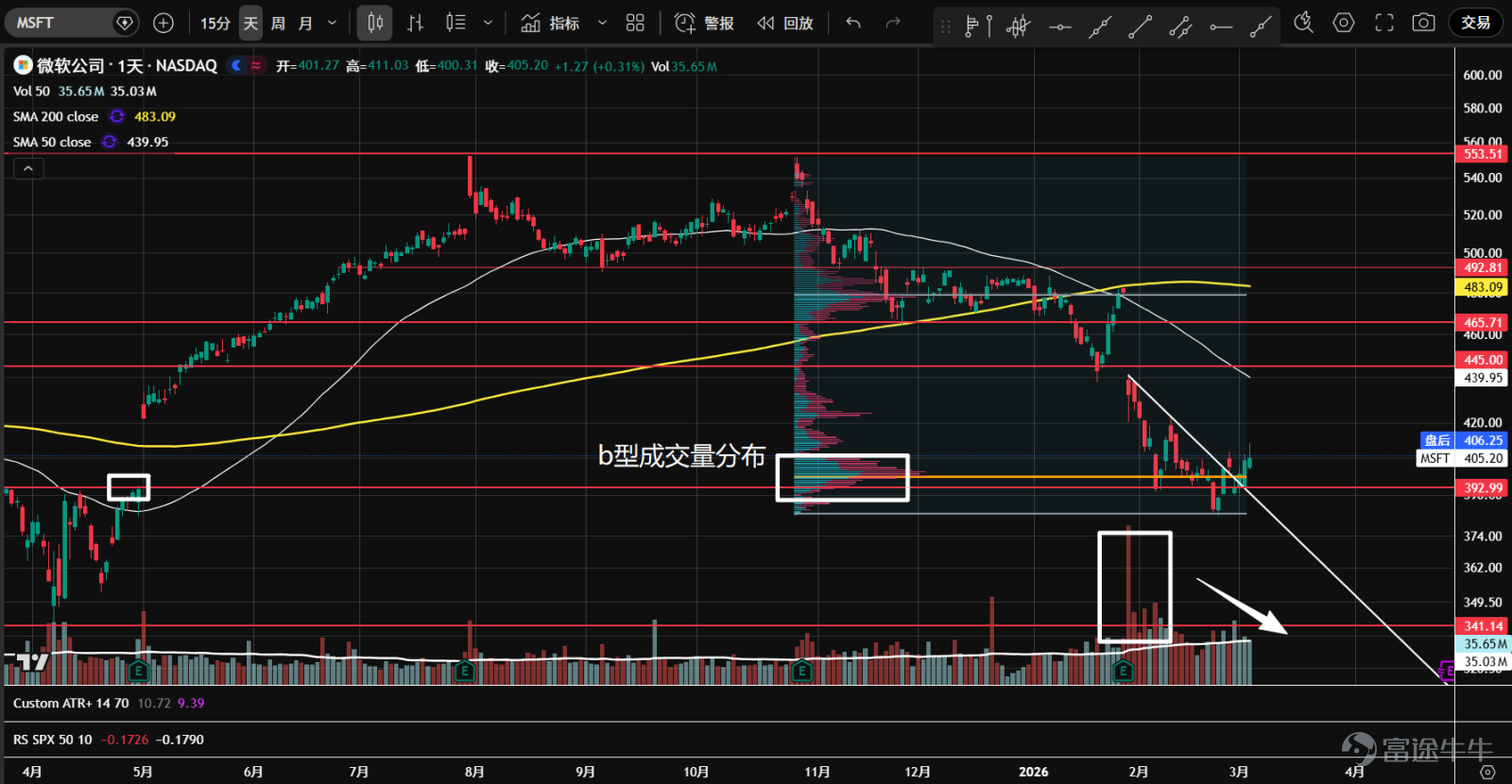This screenshot has height=784, width=1512.
Task: Select the b型成交量分布 text annotation
Action: pos(681,455)
